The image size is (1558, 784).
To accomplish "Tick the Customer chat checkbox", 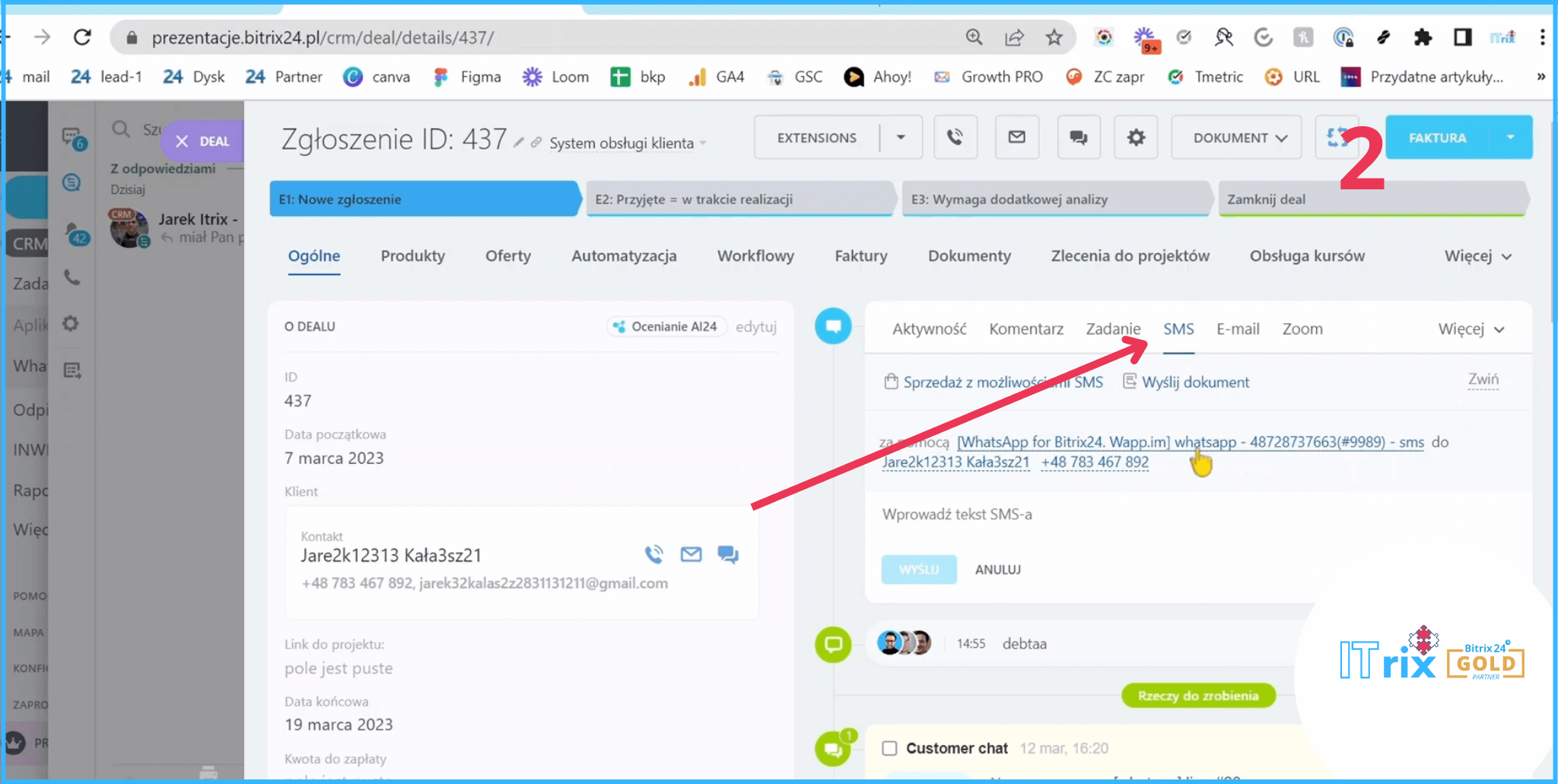I will click(889, 748).
